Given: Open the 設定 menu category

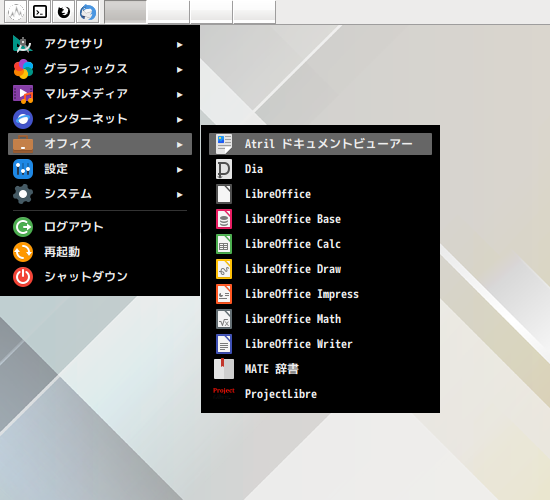Looking at the screenshot, I should pos(100,169).
